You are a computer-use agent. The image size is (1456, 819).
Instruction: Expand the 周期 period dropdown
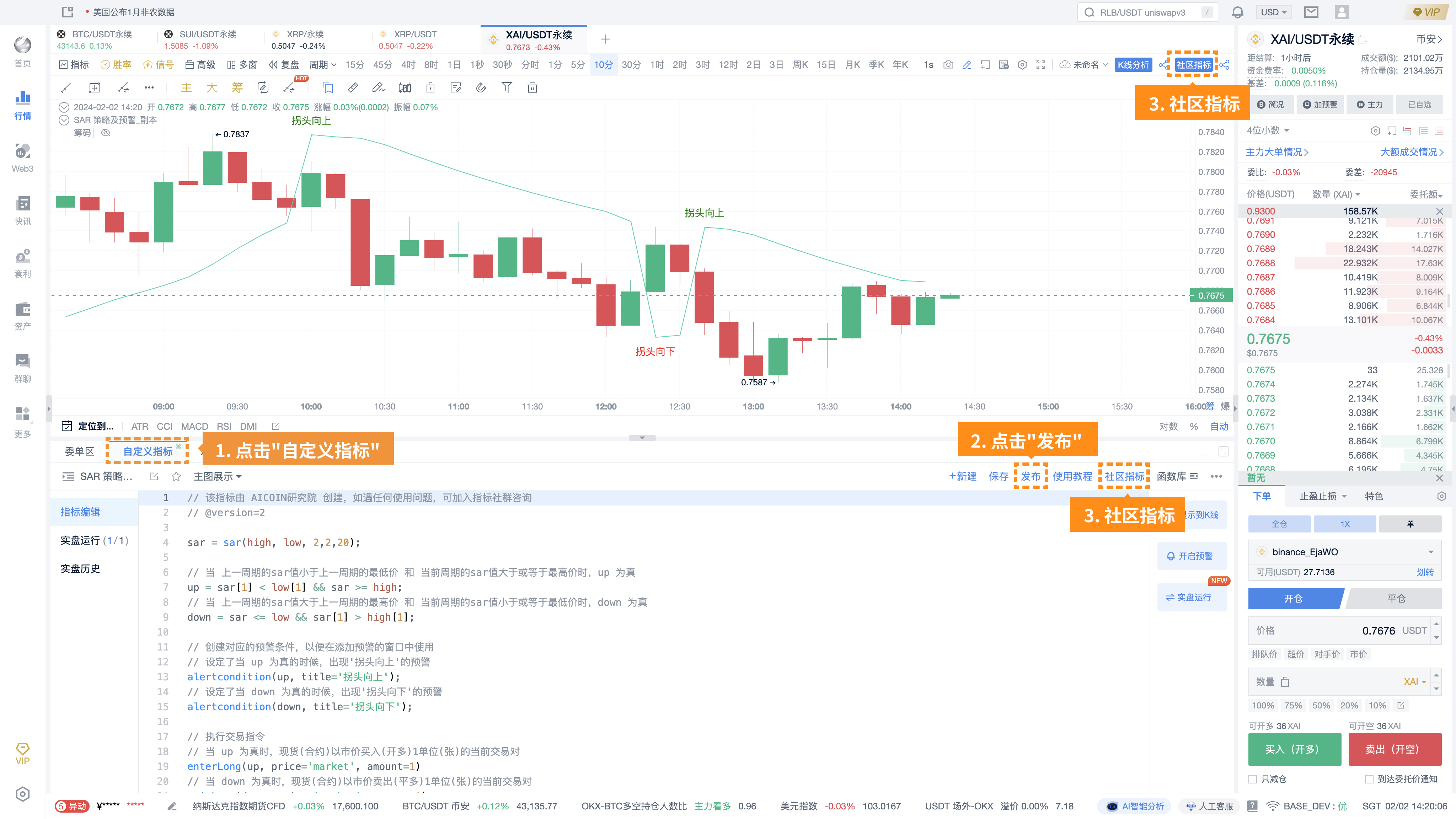323,65
